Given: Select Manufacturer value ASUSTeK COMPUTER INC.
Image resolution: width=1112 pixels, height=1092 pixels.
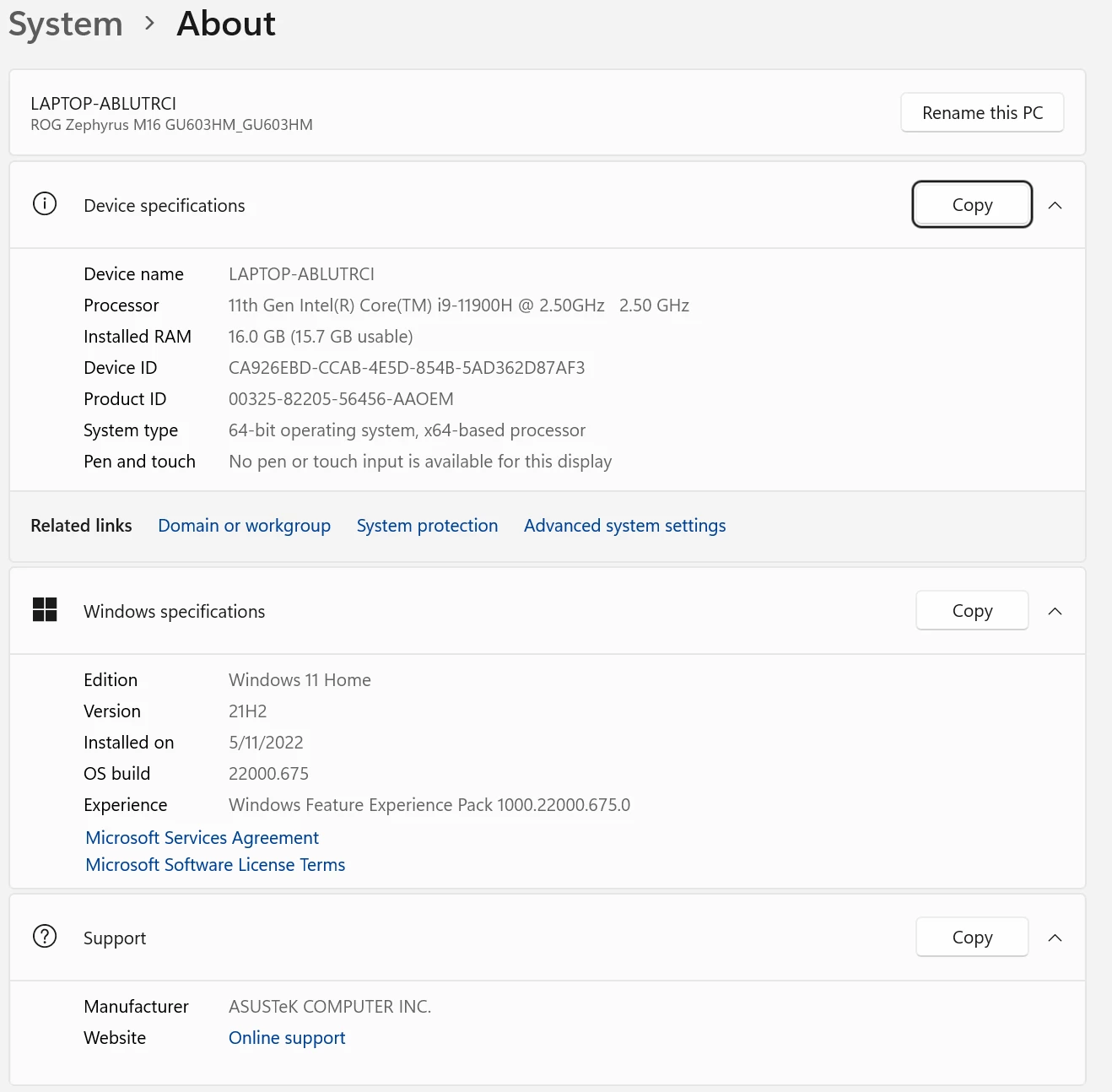Looking at the screenshot, I should coord(330,1007).
